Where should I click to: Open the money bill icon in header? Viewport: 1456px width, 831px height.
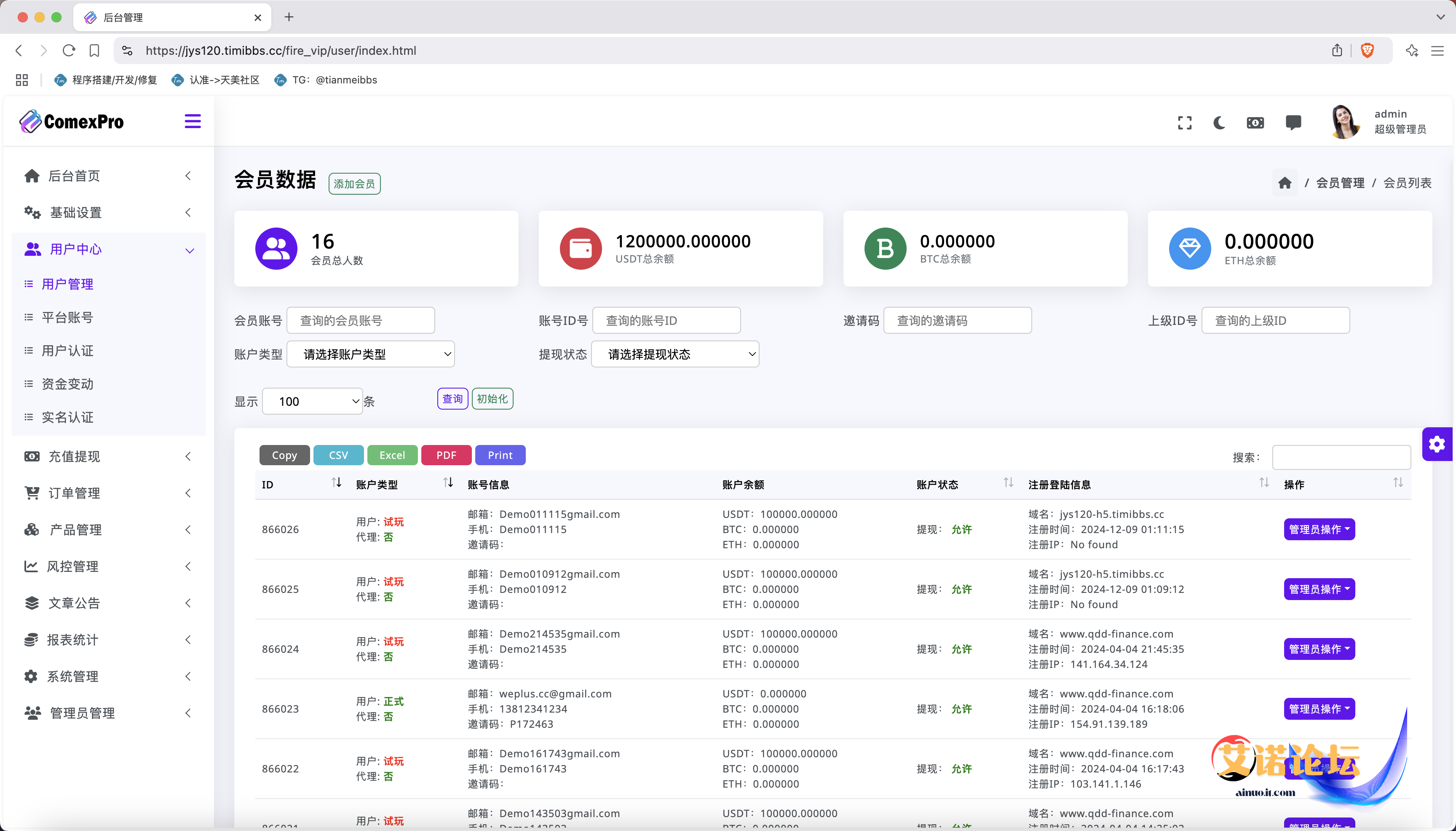[x=1255, y=123]
